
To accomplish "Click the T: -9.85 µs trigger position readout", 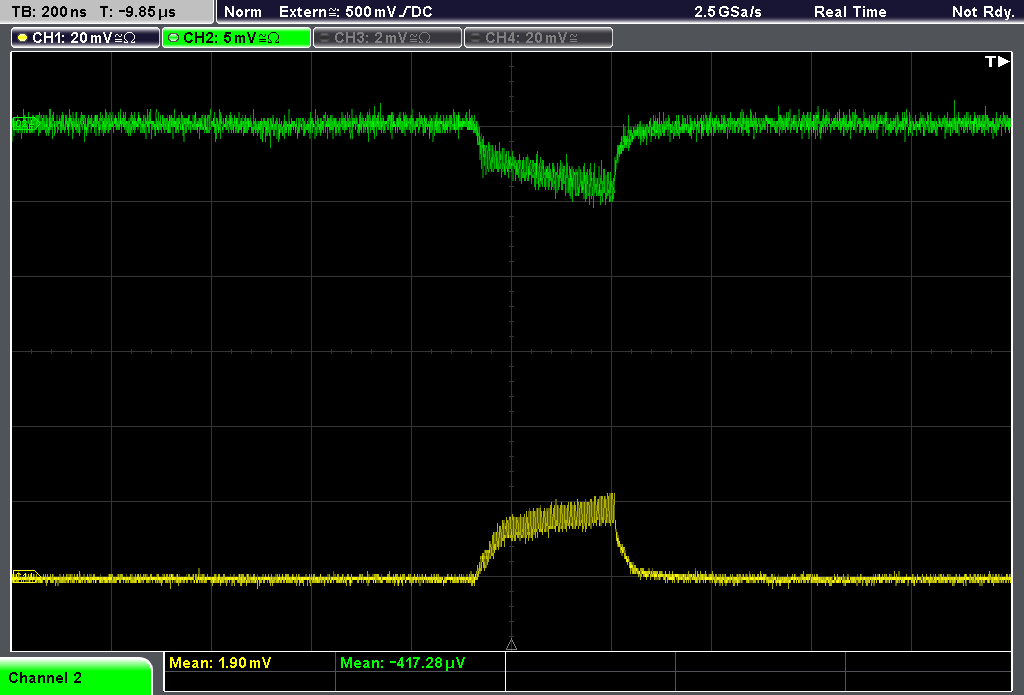I will point(138,12).
